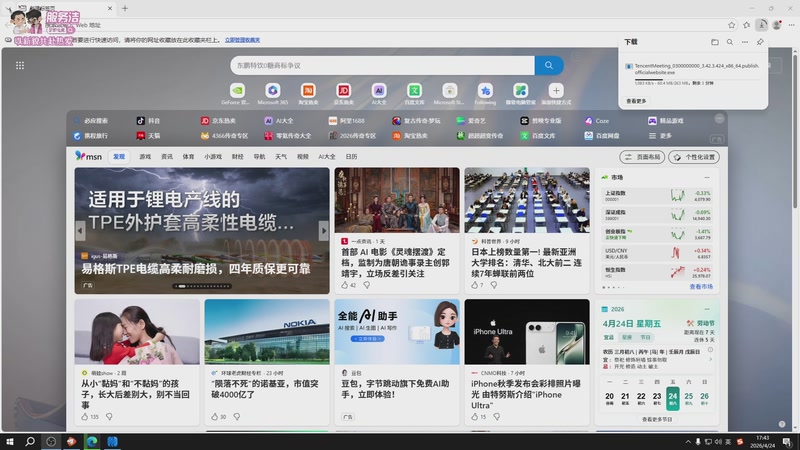Open Windows Start menu
800x450 pixels.
tap(10, 441)
